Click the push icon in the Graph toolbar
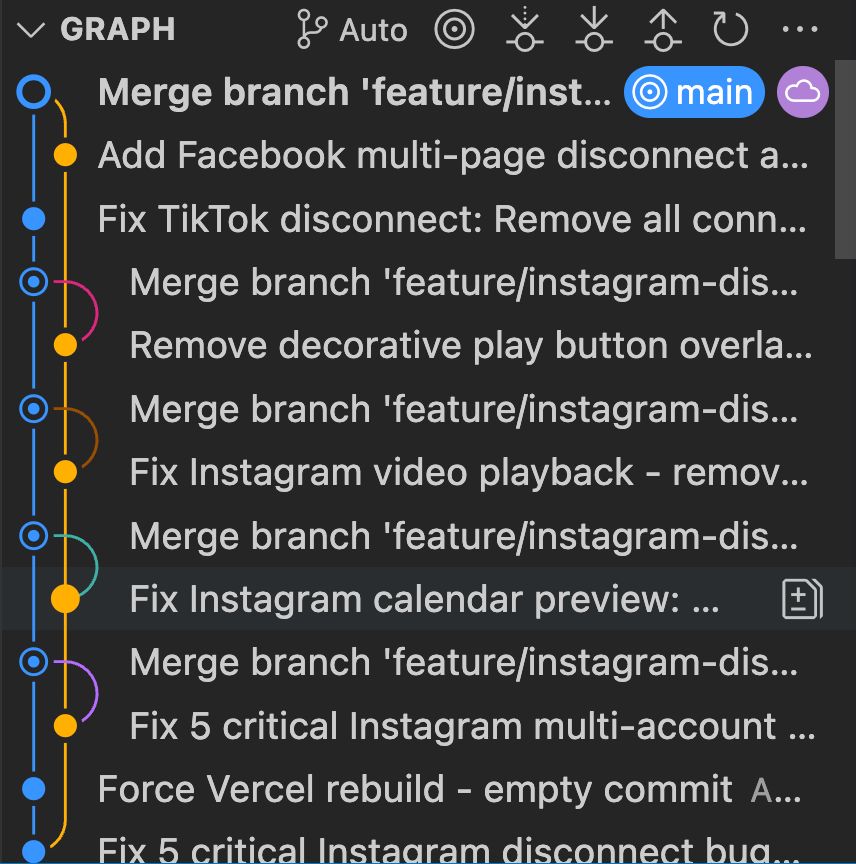This screenshot has height=864, width=856. click(x=664, y=29)
